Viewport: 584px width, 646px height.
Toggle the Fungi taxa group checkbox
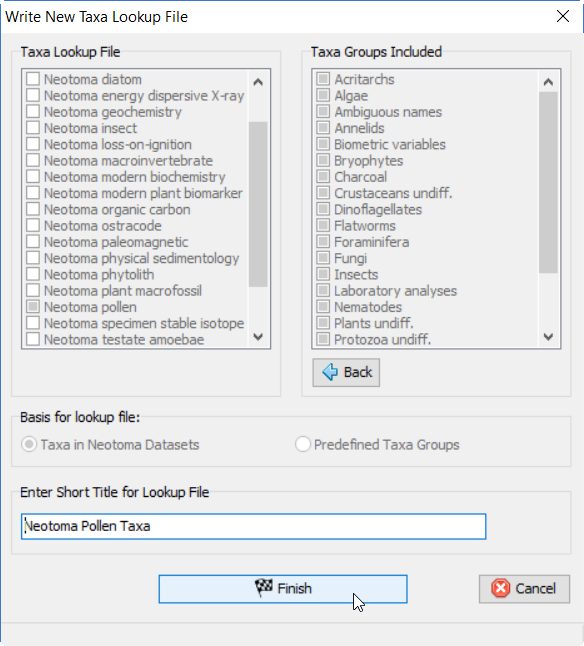323,258
